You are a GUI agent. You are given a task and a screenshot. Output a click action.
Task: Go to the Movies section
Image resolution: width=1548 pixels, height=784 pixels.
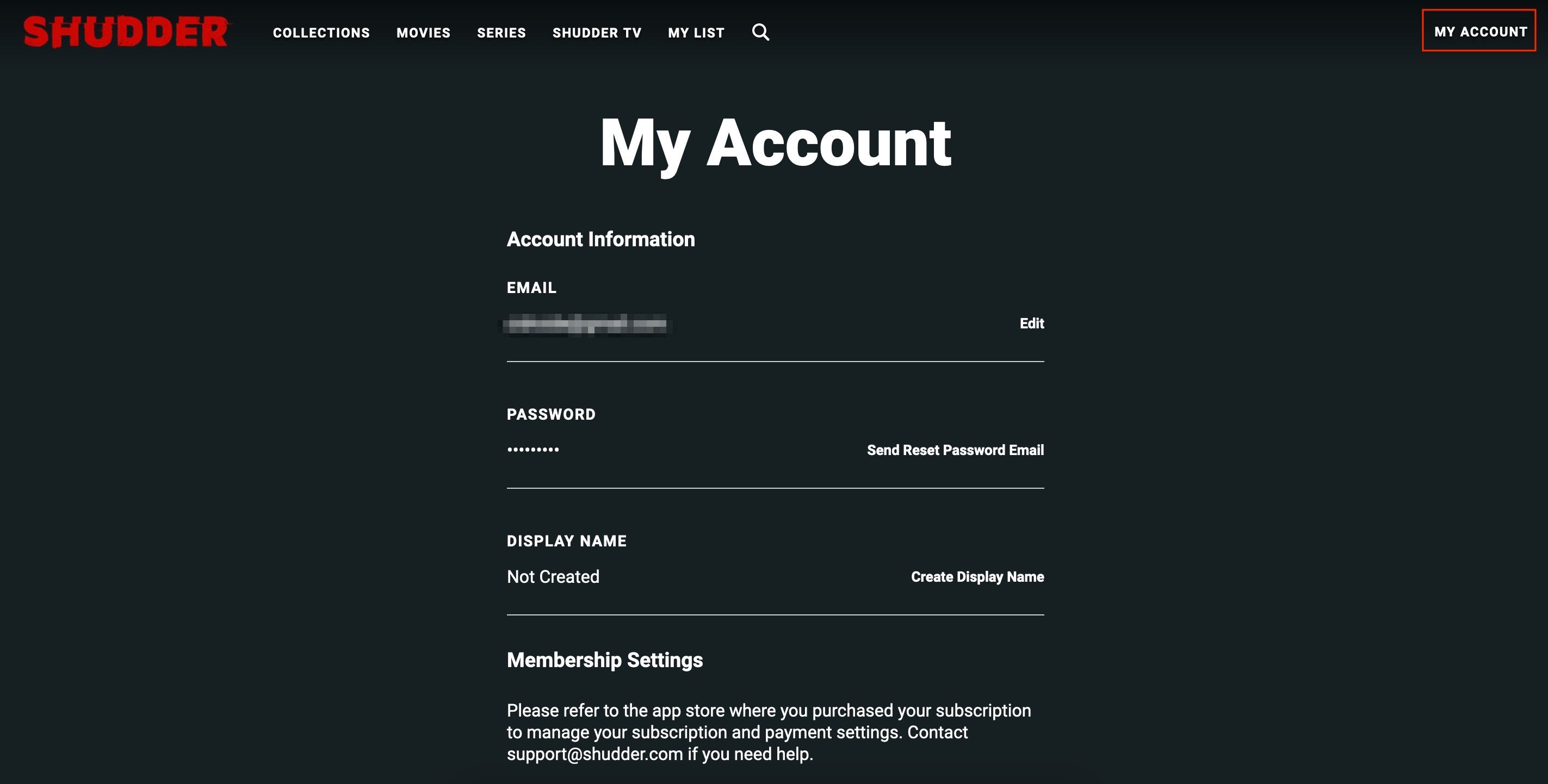(x=423, y=33)
